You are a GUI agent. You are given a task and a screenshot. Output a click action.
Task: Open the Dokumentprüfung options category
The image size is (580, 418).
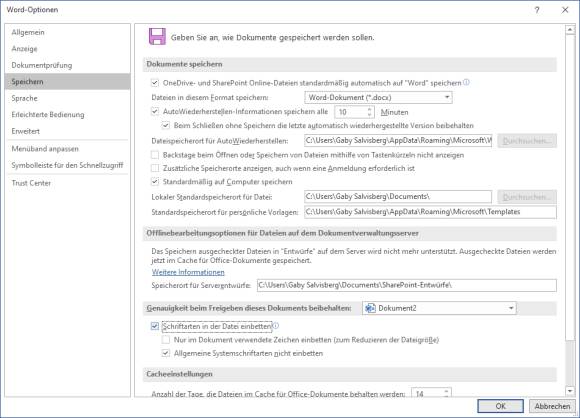point(67,65)
